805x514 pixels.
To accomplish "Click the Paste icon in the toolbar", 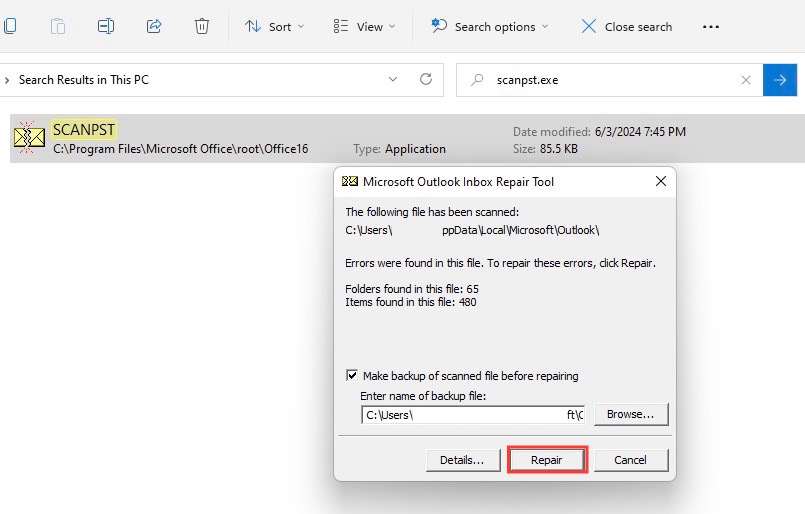I will coord(58,26).
